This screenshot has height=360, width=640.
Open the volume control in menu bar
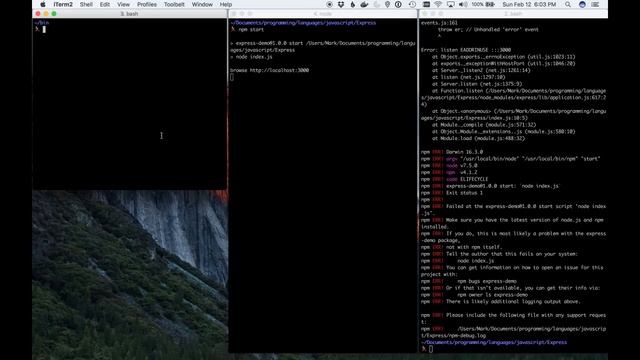pos(463,4)
